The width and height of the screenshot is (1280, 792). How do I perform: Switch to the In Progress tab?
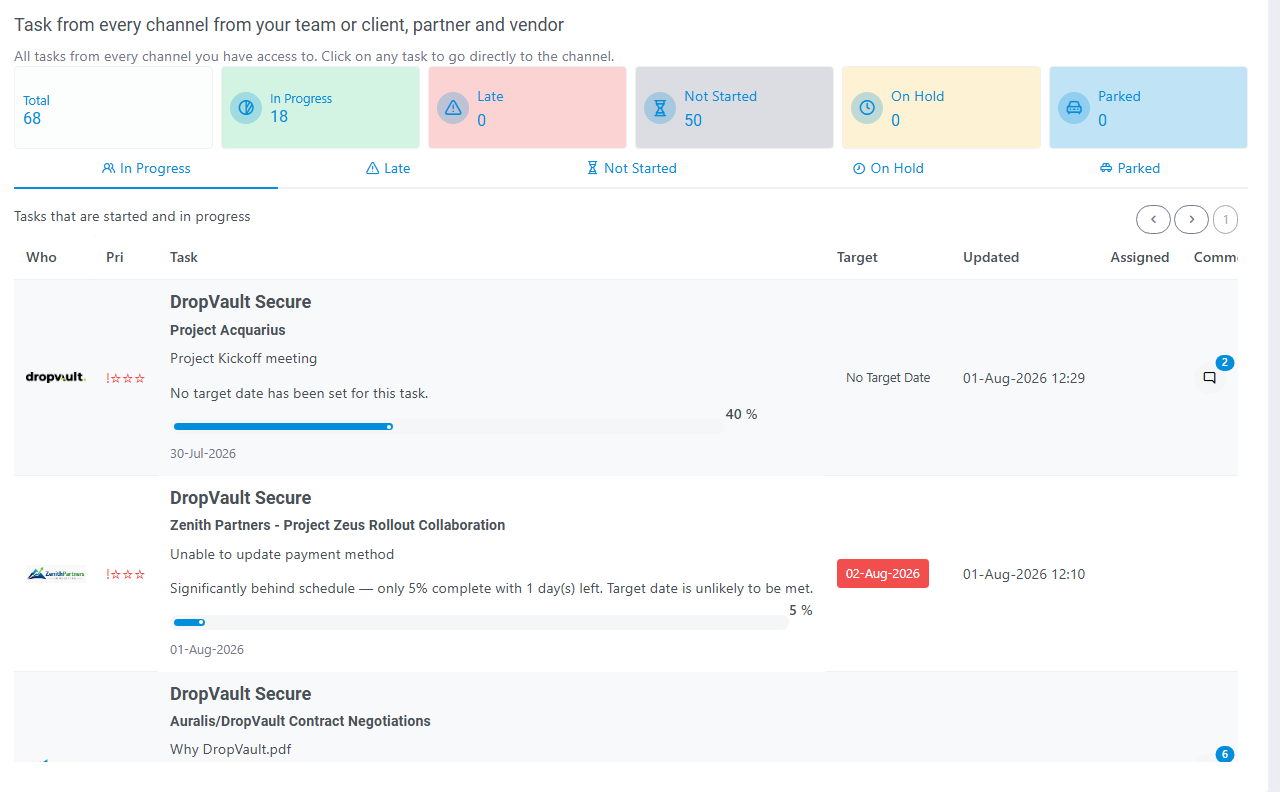point(146,168)
